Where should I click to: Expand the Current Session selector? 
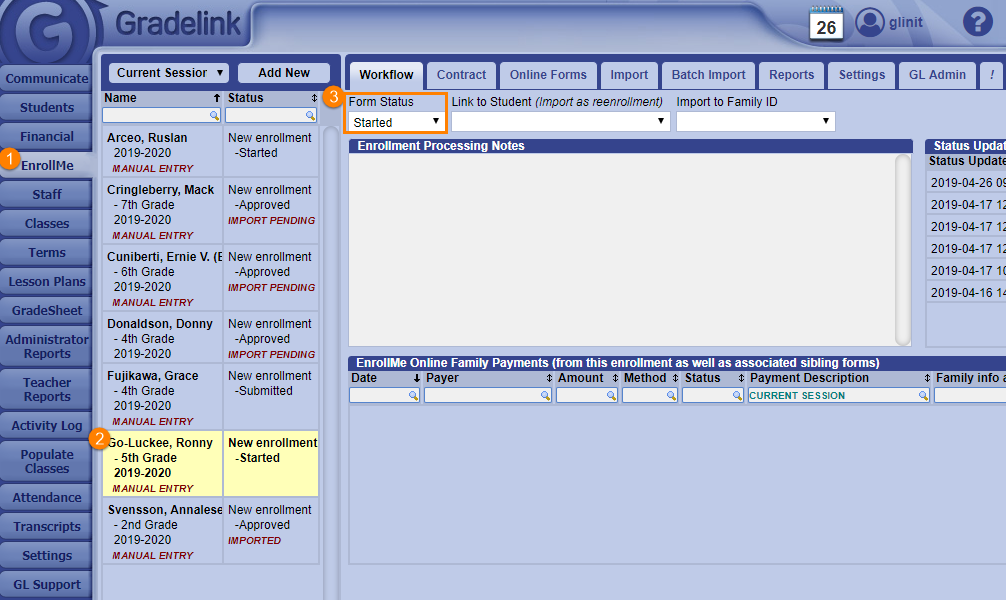click(168, 73)
